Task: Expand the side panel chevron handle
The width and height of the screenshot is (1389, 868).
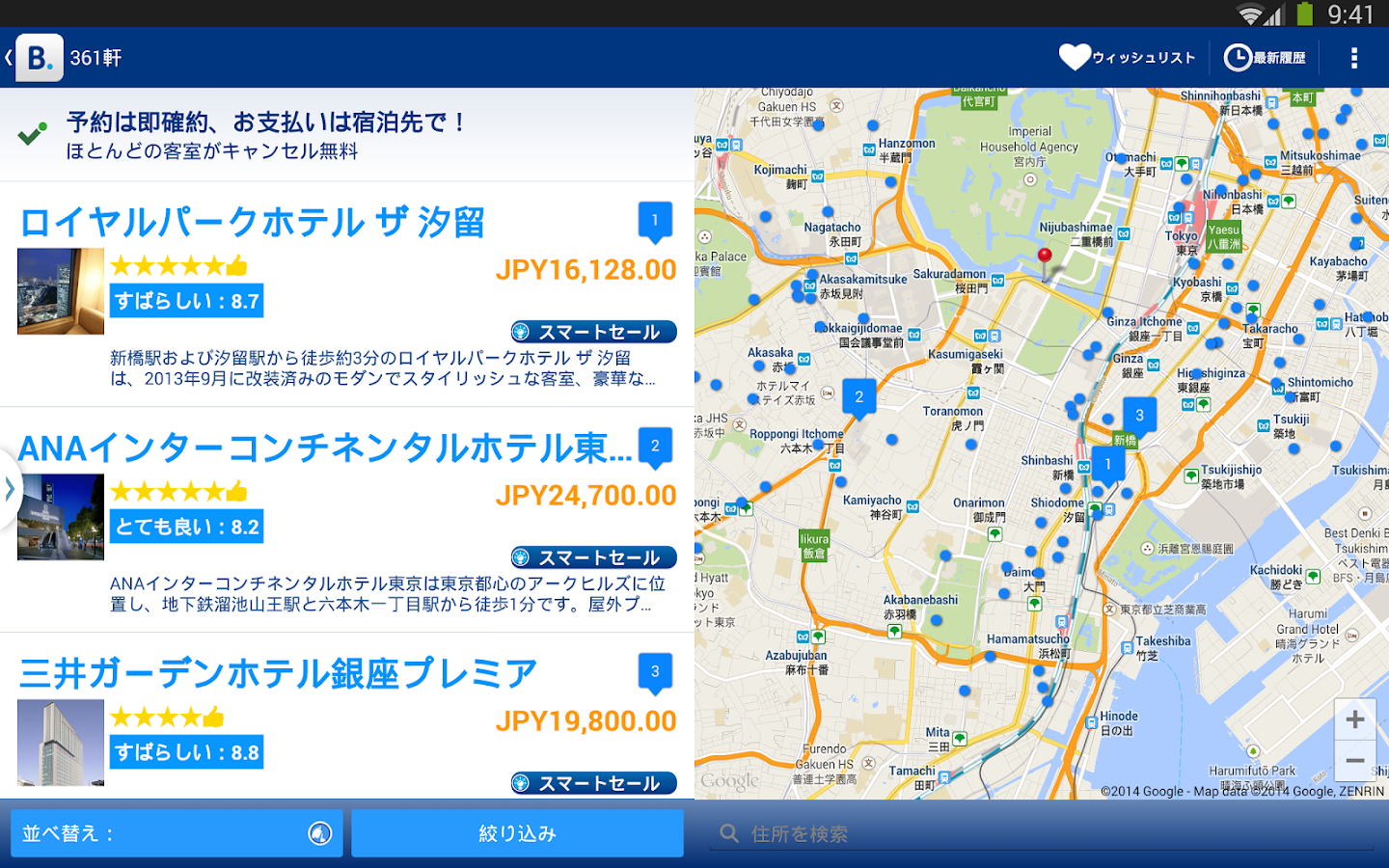Action: point(10,489)
